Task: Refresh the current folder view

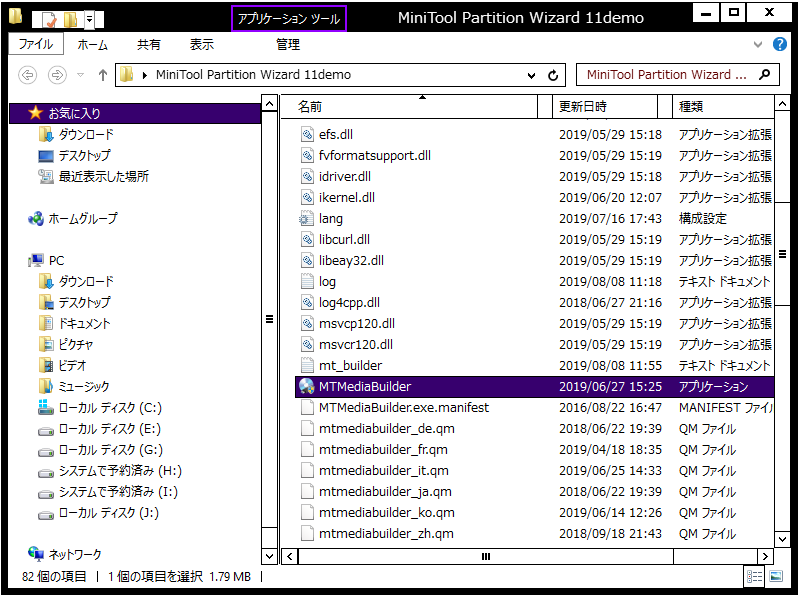Action: (x=553, y=75)
